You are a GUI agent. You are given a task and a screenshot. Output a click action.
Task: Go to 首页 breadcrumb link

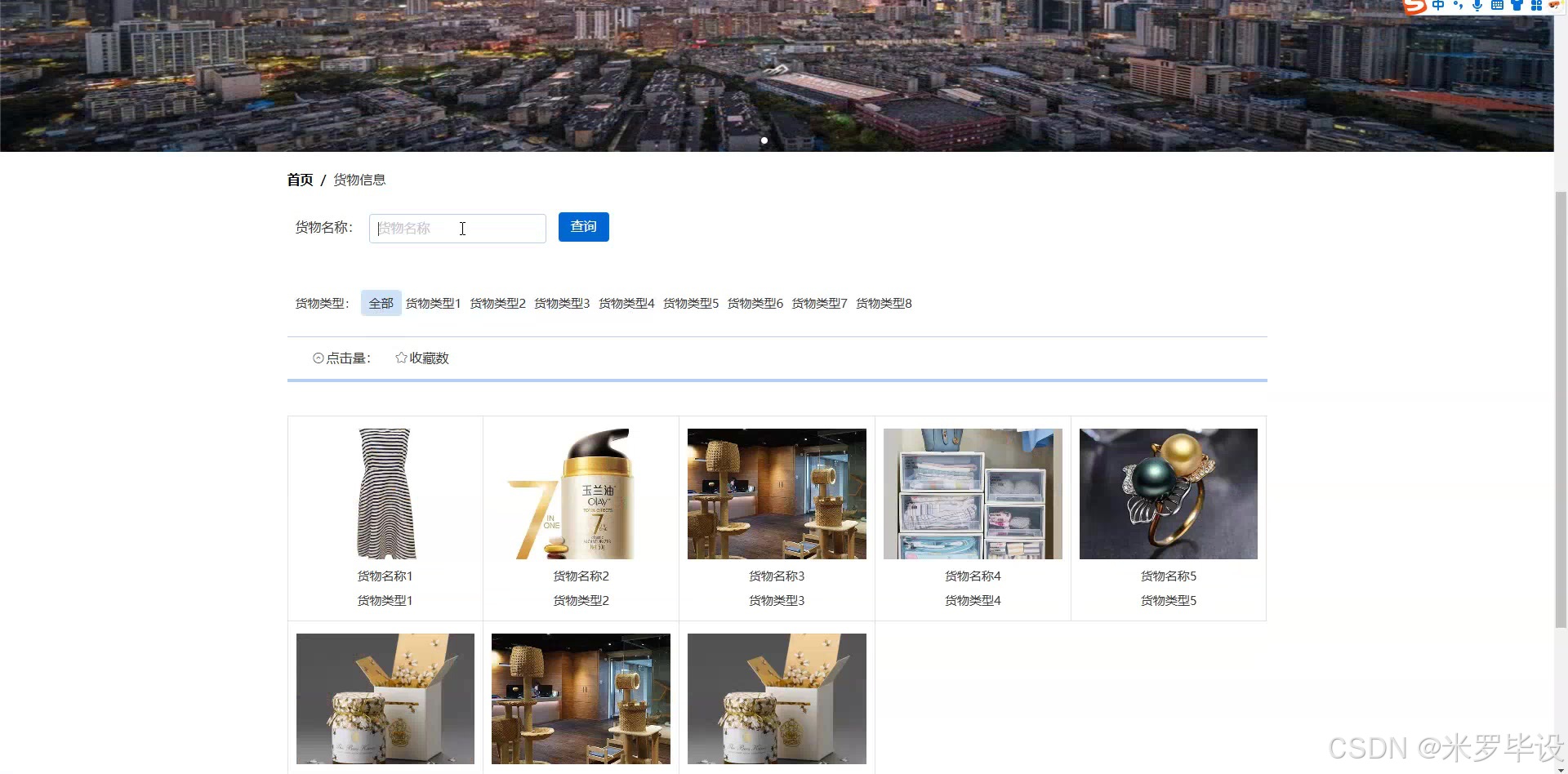click(x=300, y=180)
